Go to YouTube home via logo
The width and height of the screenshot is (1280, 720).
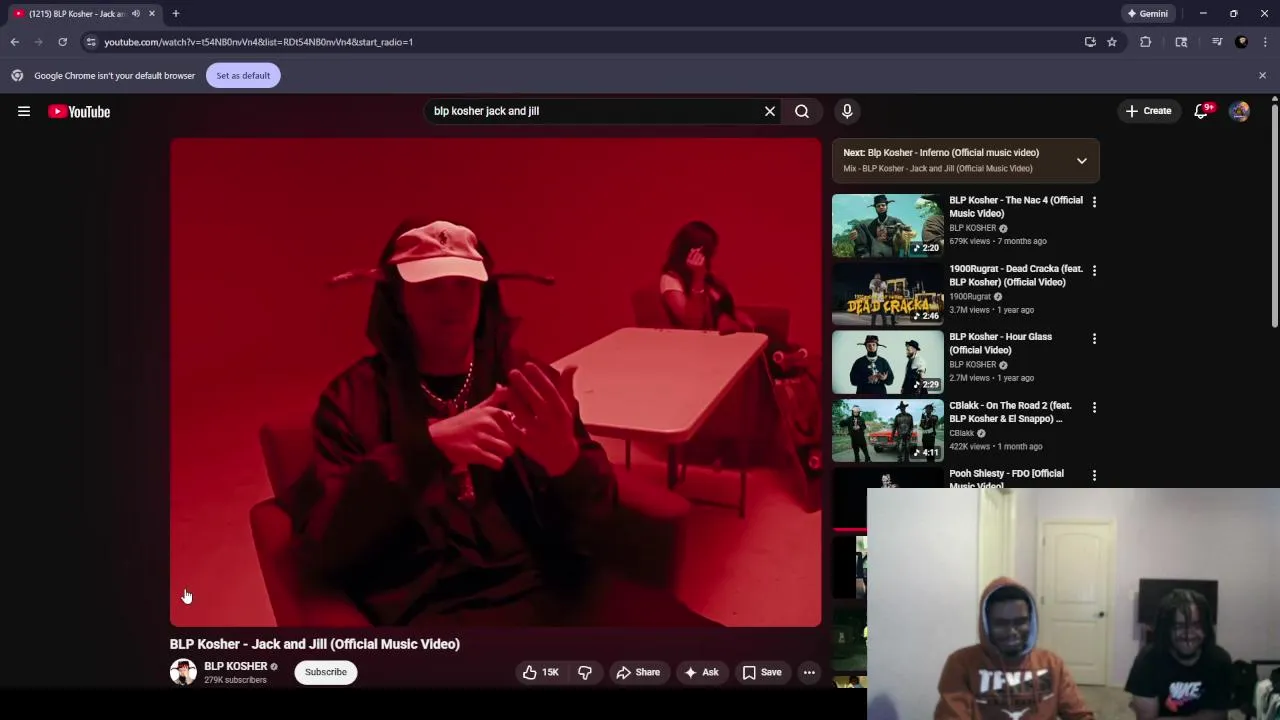click(79, 111)
